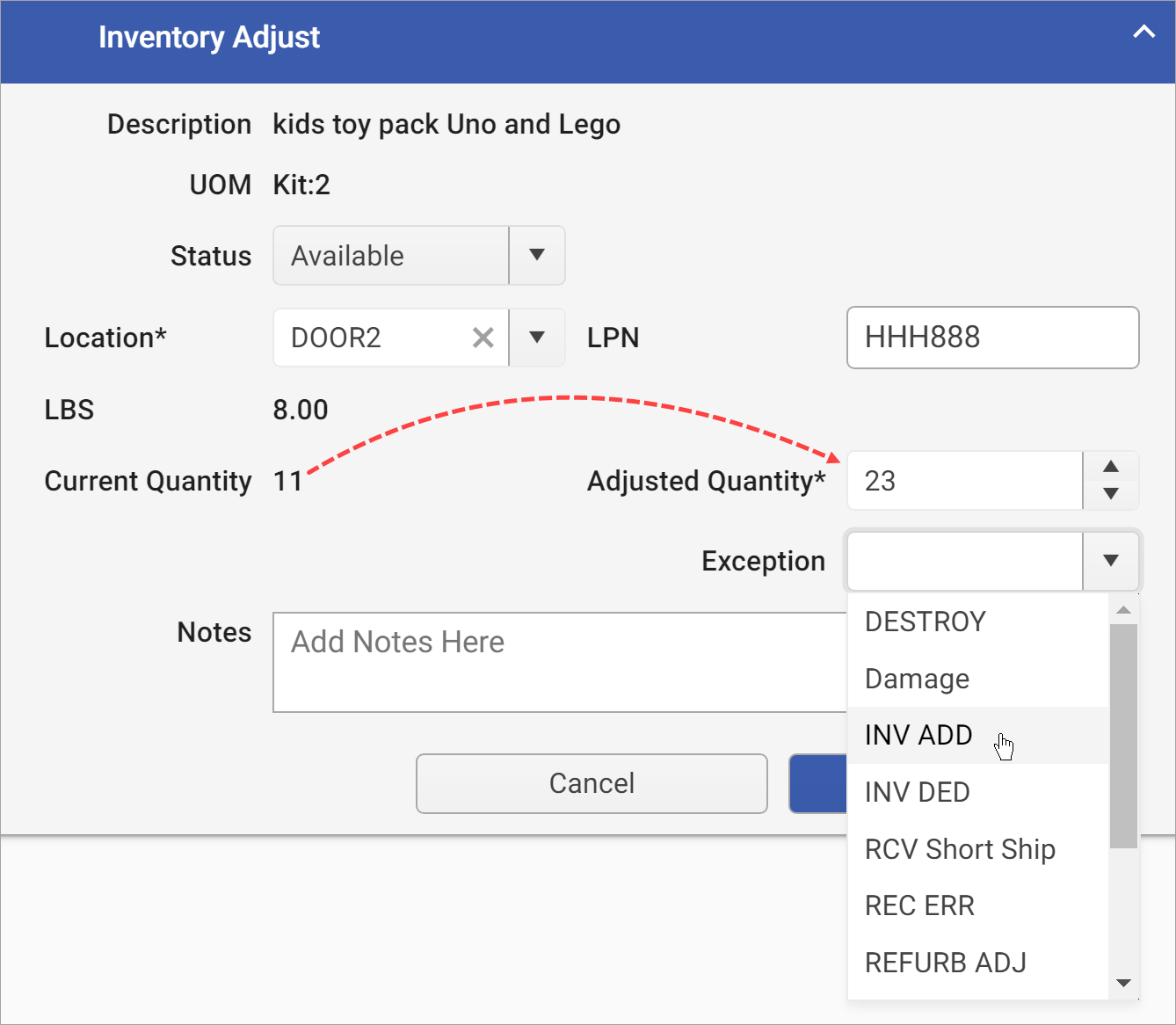Click the down scroll arrow in the exception list
This screenshot has width=1176, height=1025.
pyautogui.click(x=1124, y=982)
